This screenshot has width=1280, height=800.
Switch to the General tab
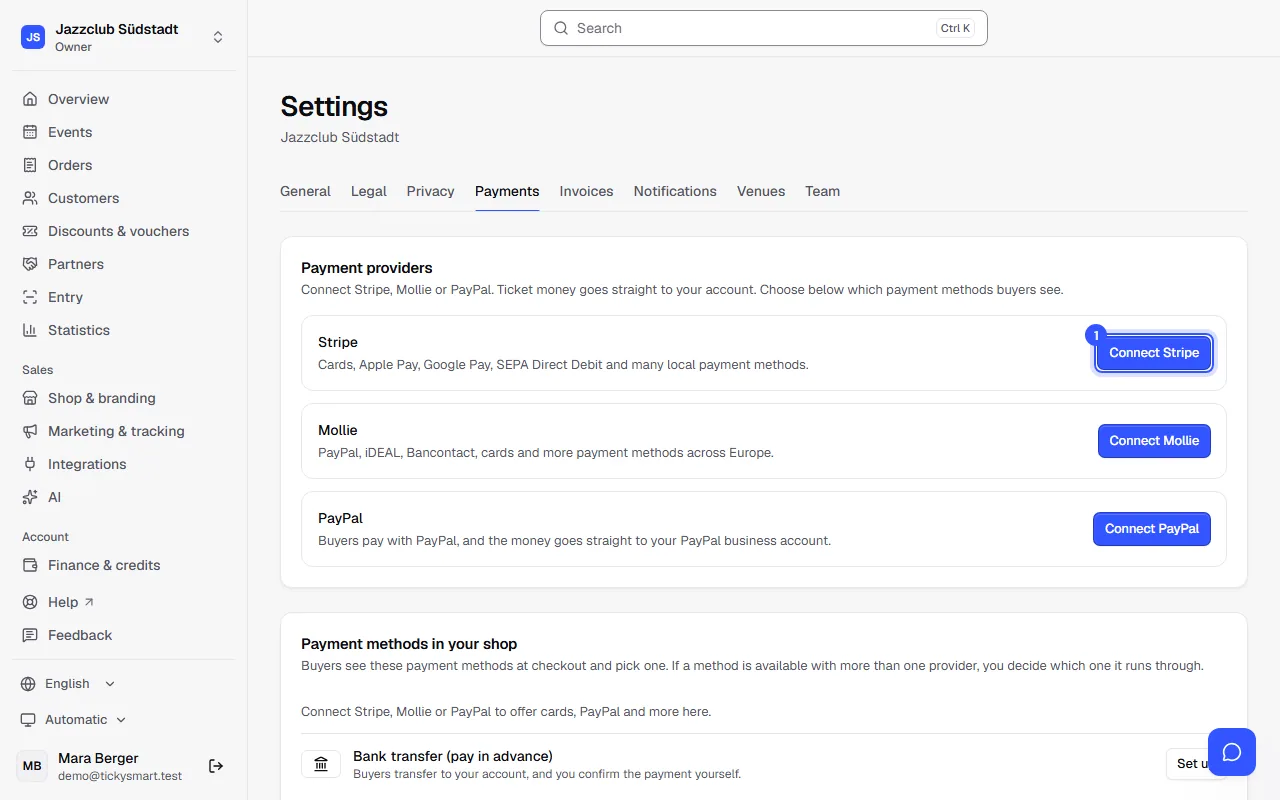[305, 191]
